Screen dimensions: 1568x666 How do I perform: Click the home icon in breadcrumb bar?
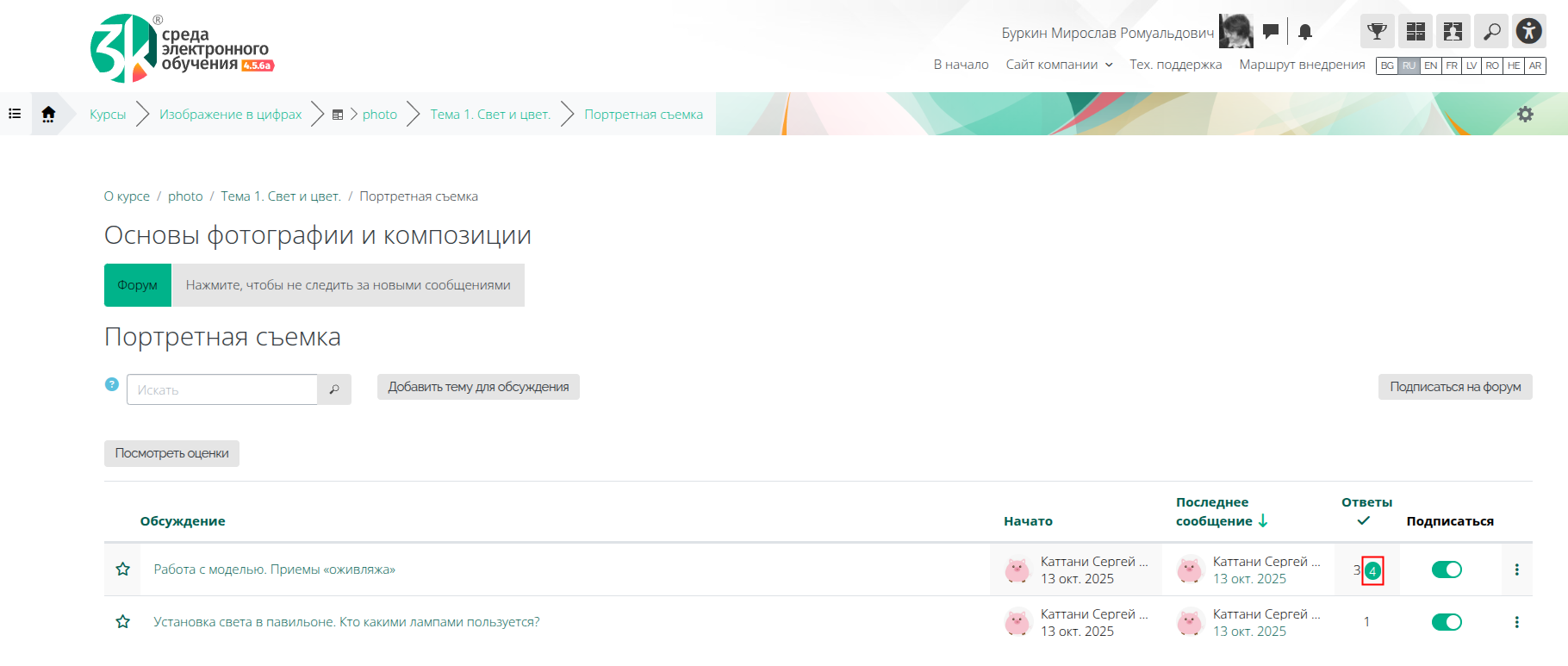48,114
